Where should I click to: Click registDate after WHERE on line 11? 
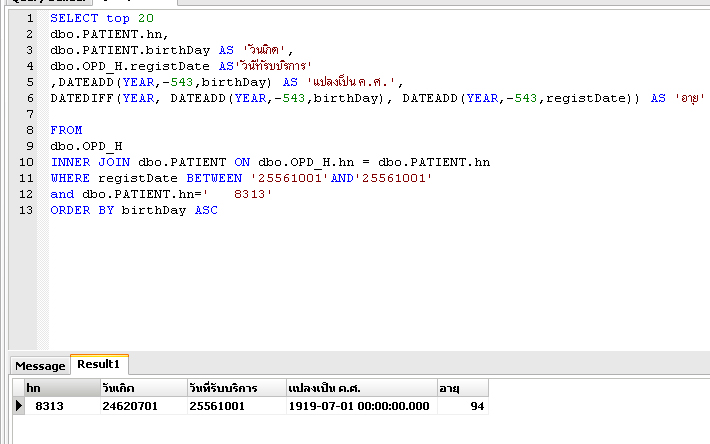click(138, 179)
